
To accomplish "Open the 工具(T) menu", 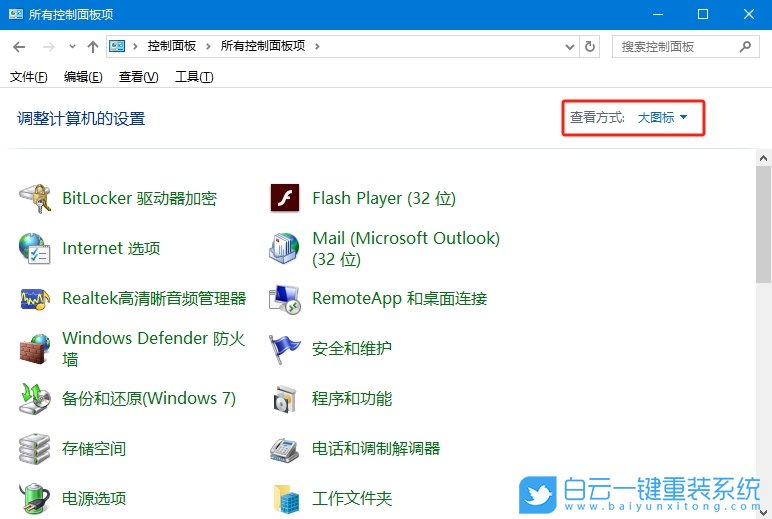I will 194,77.
